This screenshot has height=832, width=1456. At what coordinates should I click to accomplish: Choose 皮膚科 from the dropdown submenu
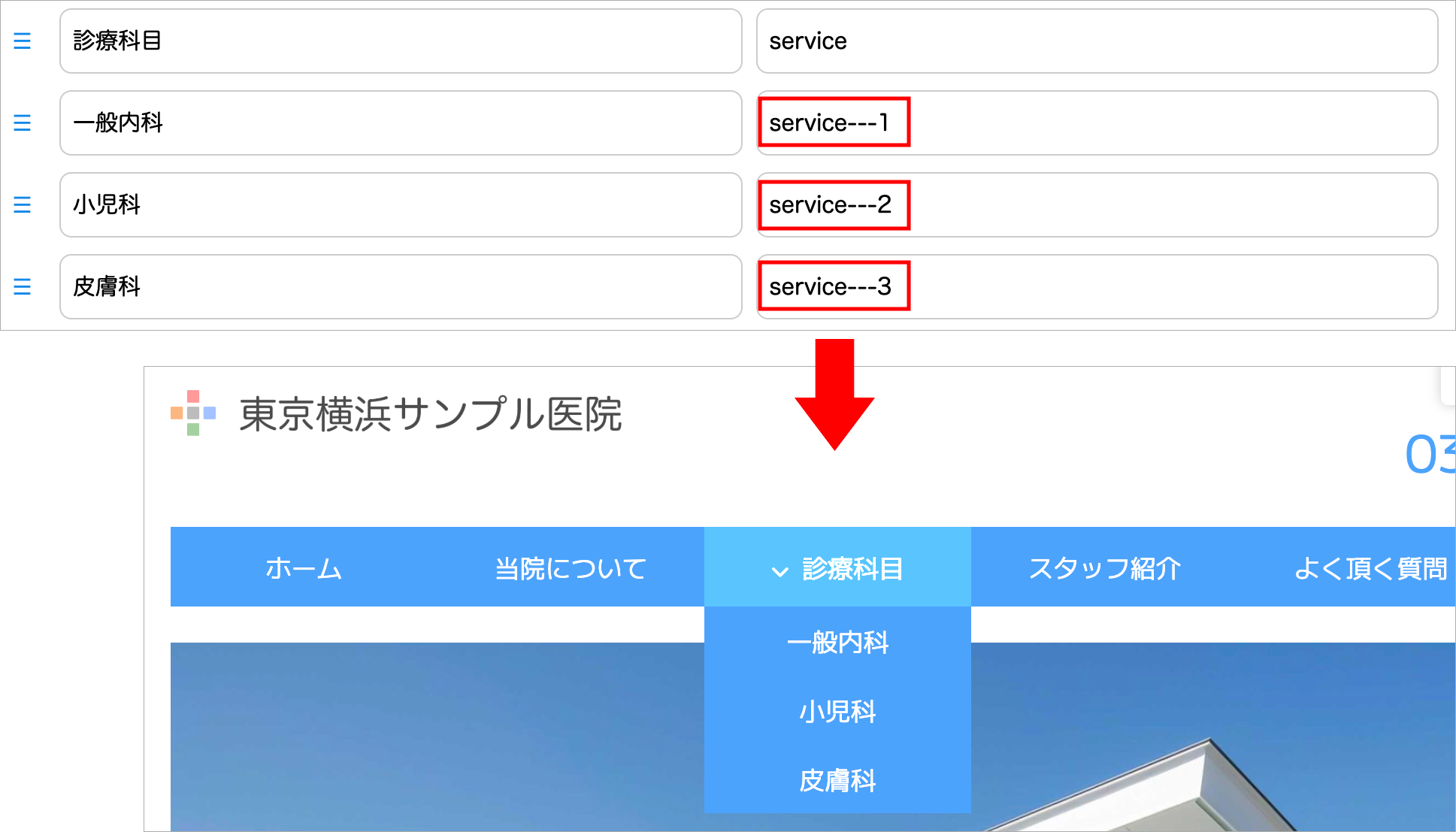click(x=837, y=780)
